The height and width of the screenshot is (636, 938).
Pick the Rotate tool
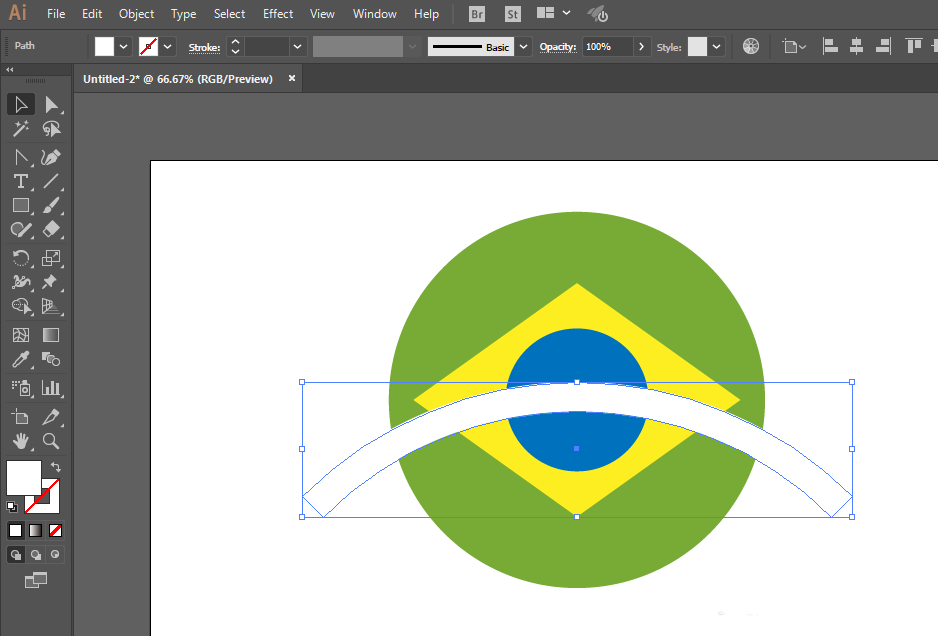(21, 258)
